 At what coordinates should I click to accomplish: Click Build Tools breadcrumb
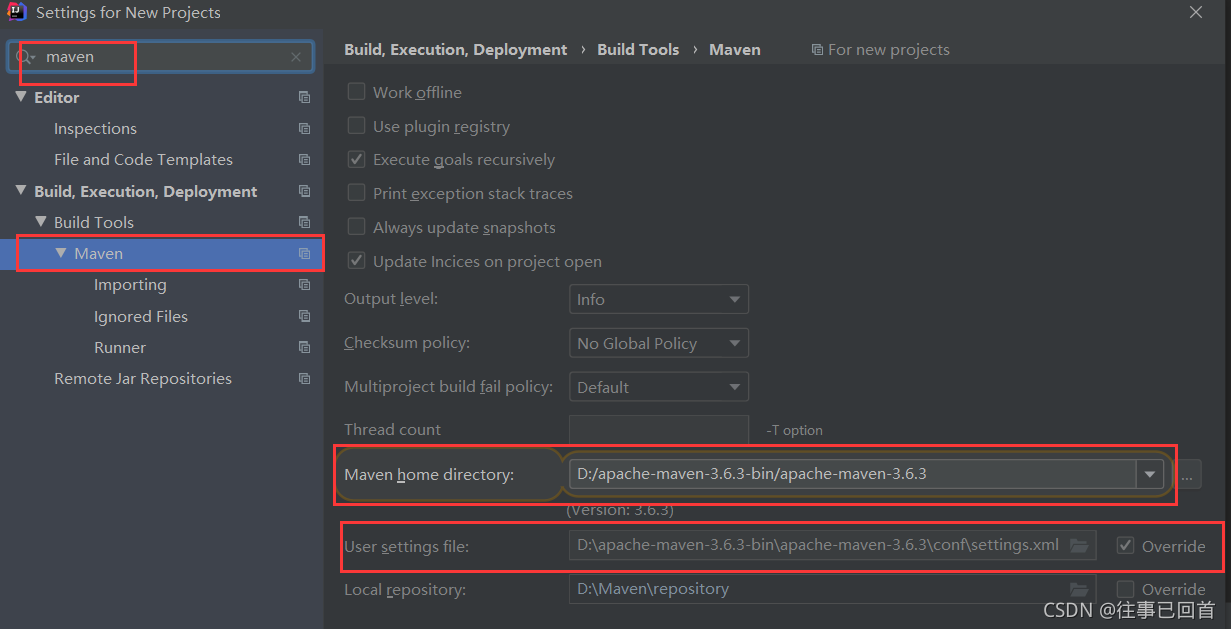click(638, 50)
